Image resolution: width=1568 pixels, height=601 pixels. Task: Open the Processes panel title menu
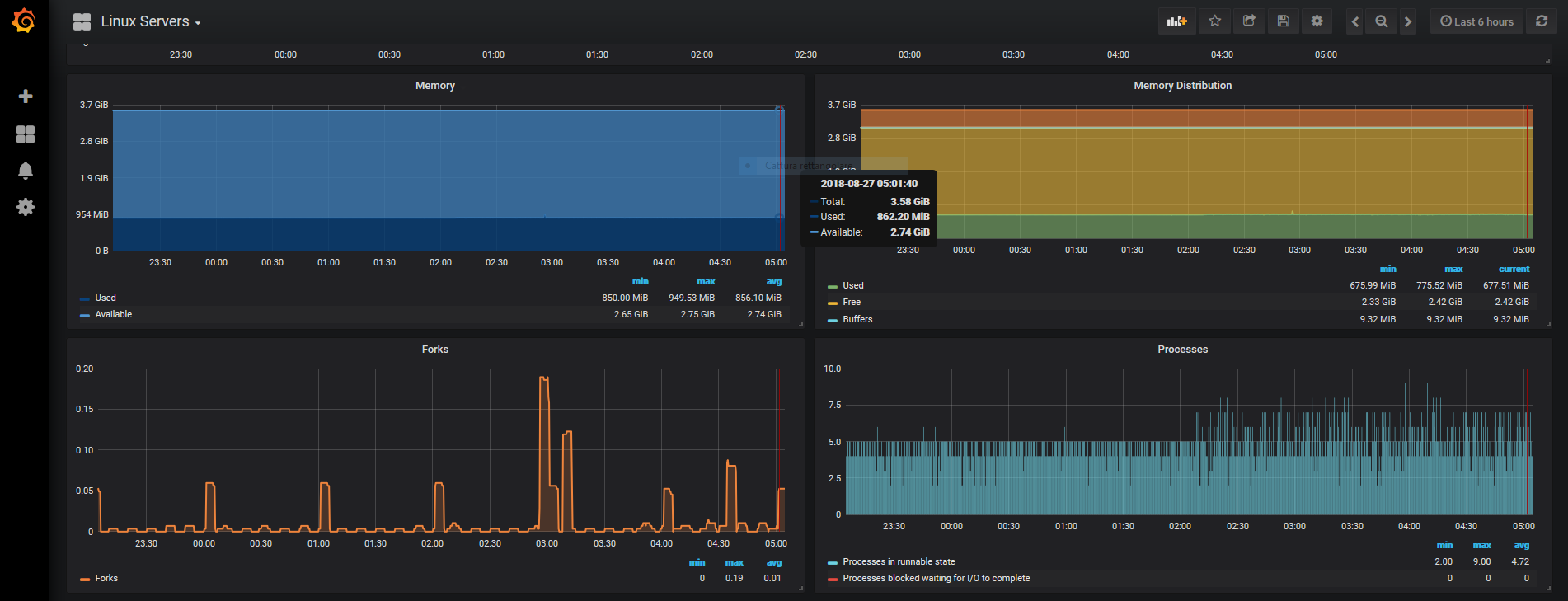[x=1182, y=350]
